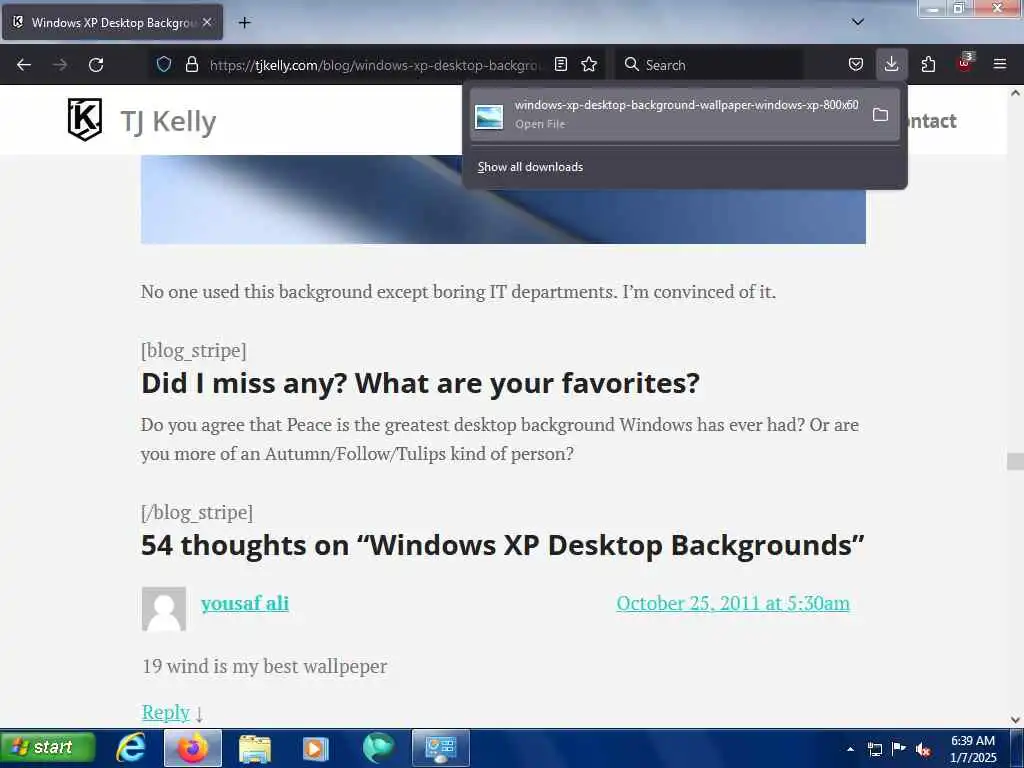The image size is (1024, 768).
Task: Click the [/blog_stripe] closing text
Action: click(197, 512)
